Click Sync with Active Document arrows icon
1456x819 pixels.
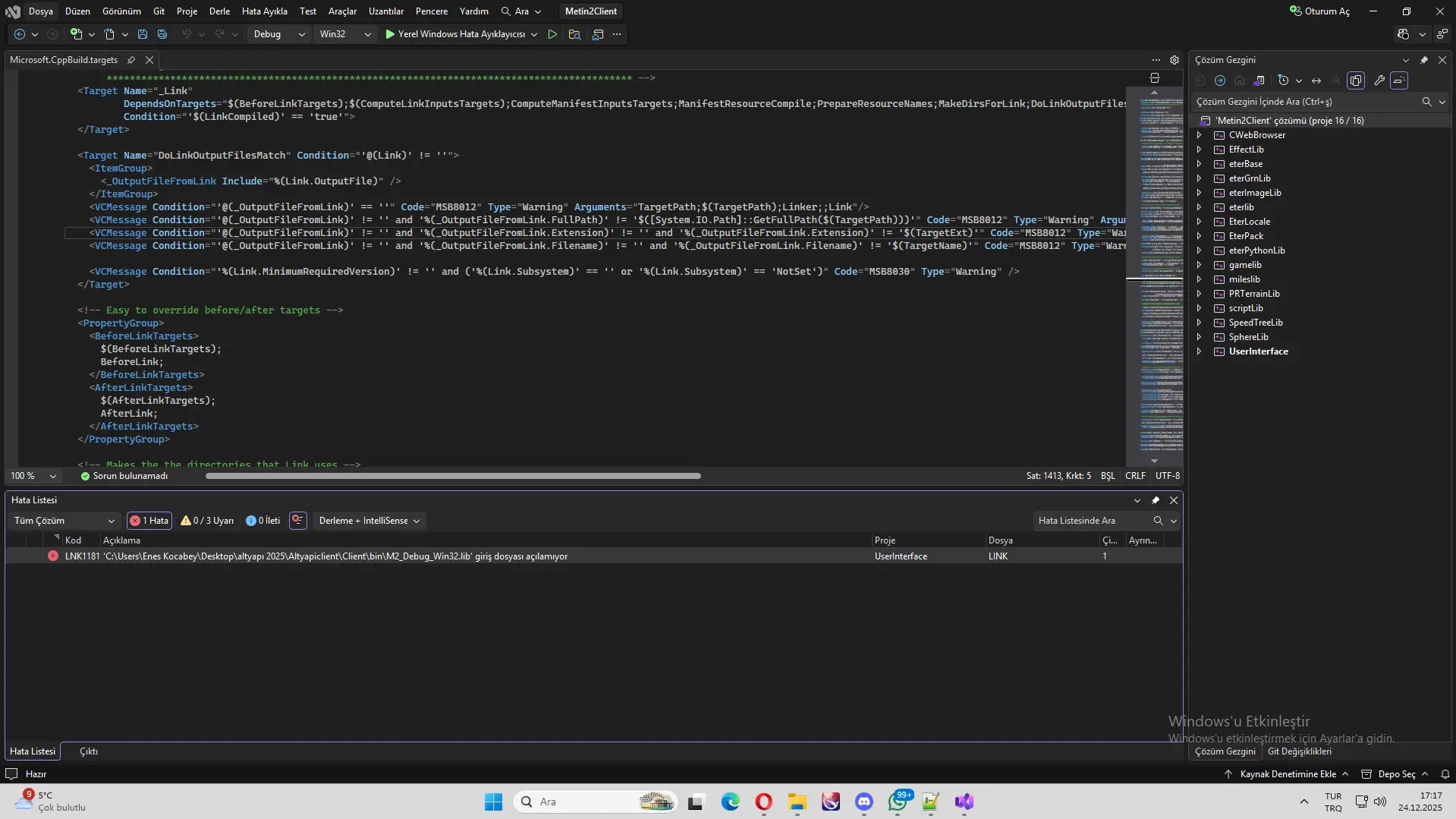point(1316,80)
